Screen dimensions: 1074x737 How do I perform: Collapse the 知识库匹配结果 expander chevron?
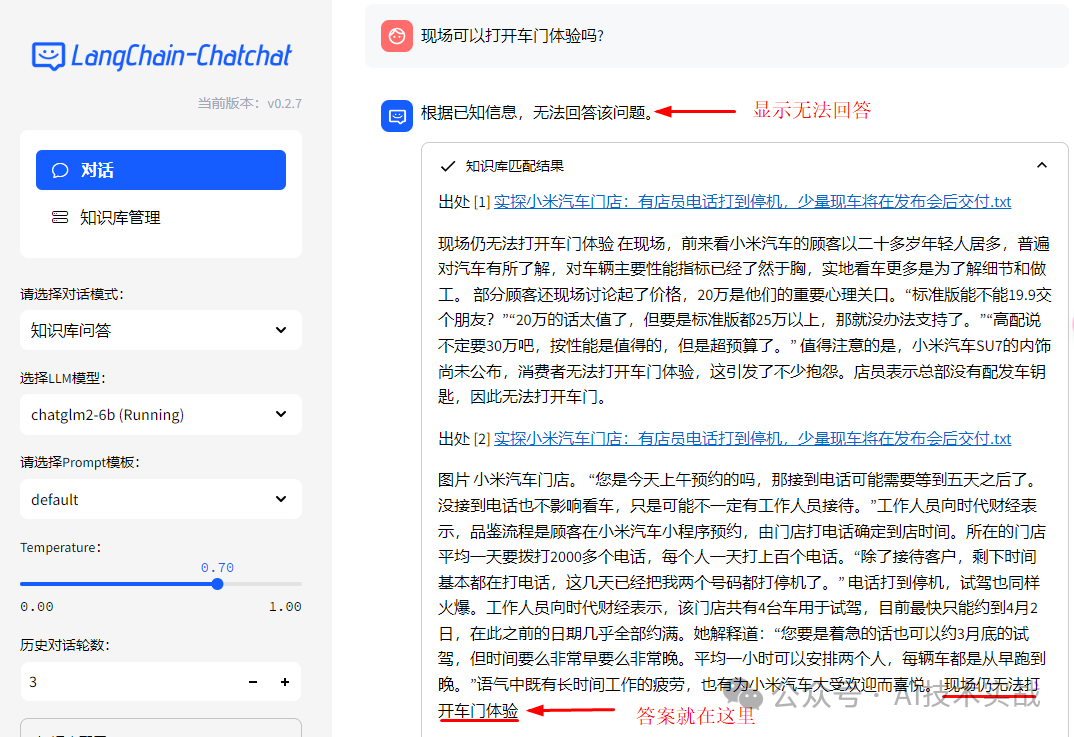[x=1042, y=165]
